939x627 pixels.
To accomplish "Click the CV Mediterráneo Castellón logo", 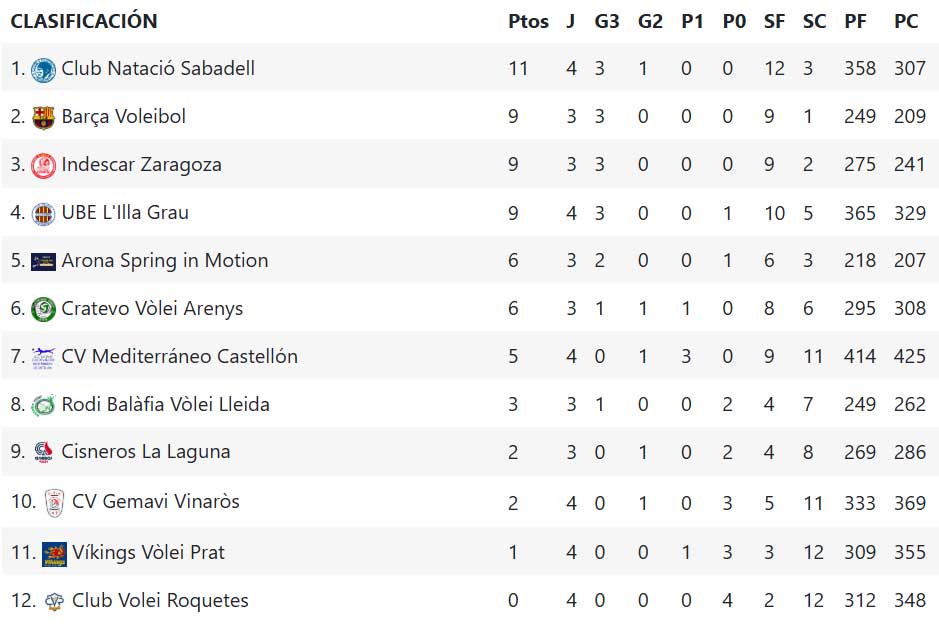I will (43, 357).
